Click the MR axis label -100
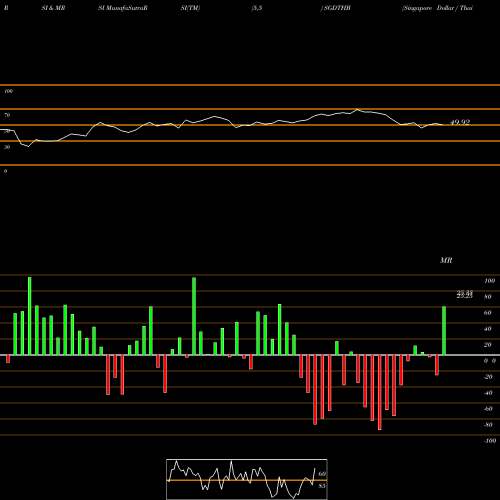 coord(489,441)
